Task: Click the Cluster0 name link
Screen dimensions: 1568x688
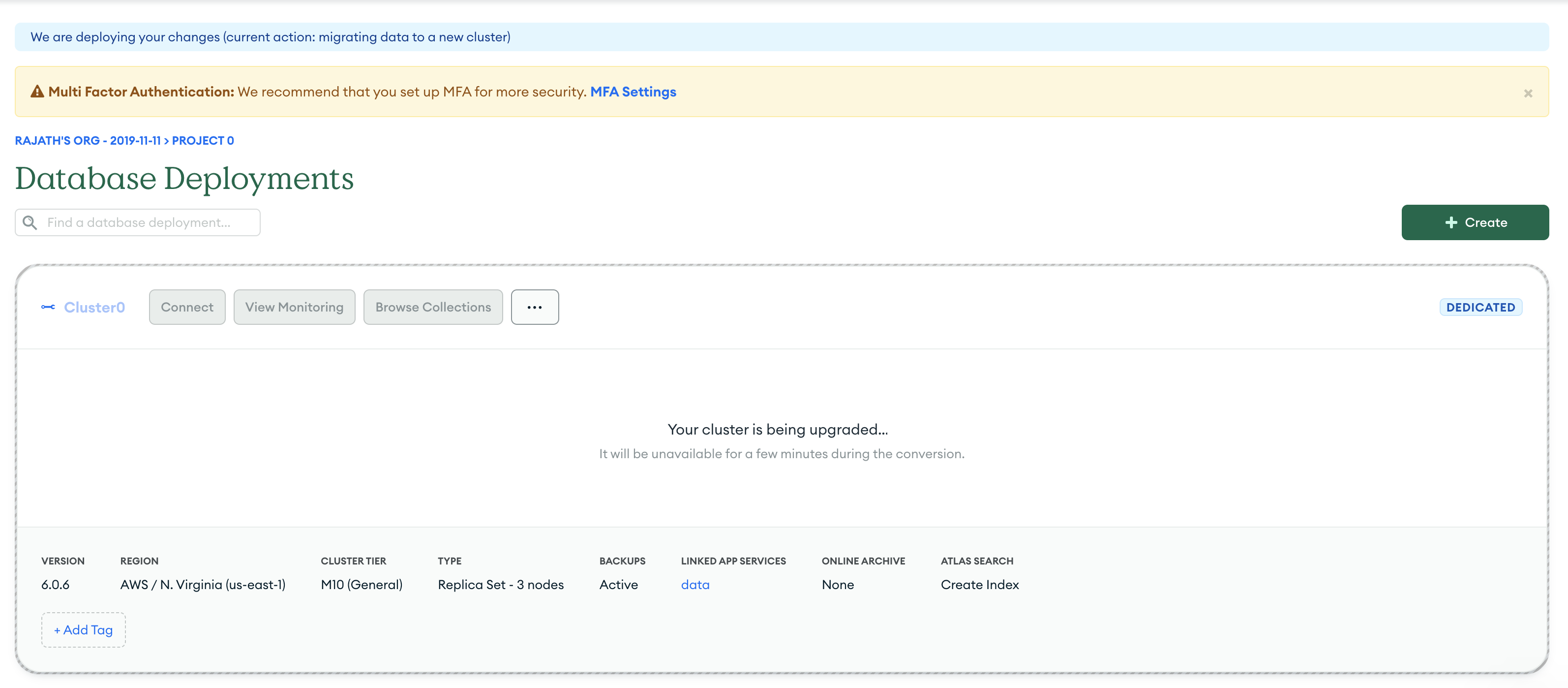Action: point(94,307)
